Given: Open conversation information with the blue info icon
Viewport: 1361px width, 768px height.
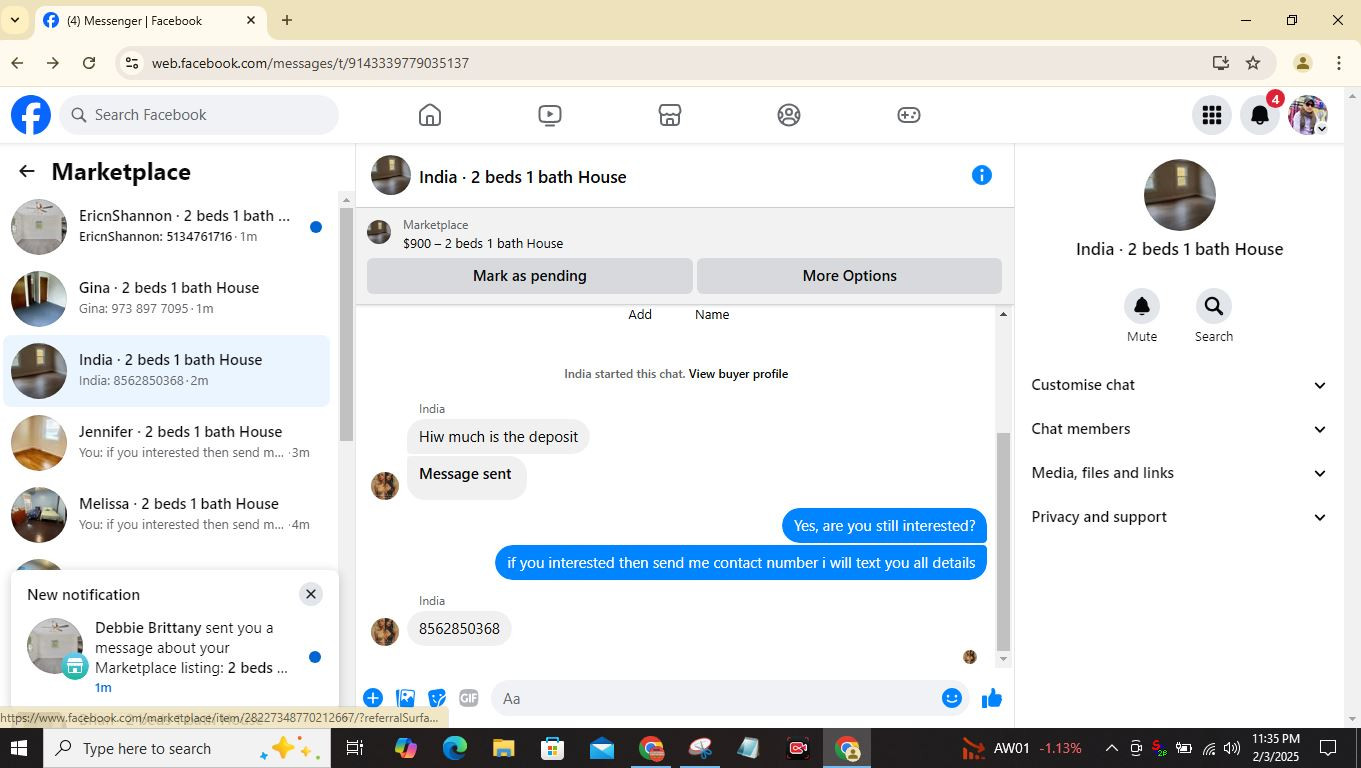Looking at the screenshot, I should (x=982, y=175).
